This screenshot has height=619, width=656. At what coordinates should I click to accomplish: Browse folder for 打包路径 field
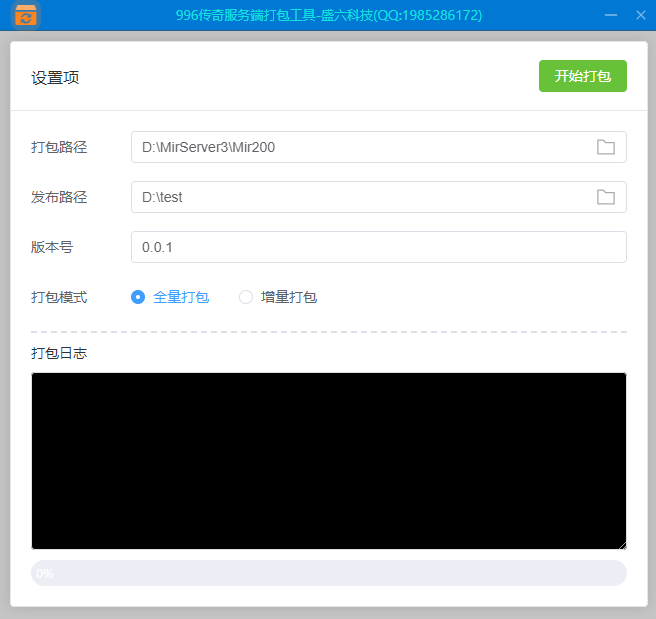tap(605, 147)
